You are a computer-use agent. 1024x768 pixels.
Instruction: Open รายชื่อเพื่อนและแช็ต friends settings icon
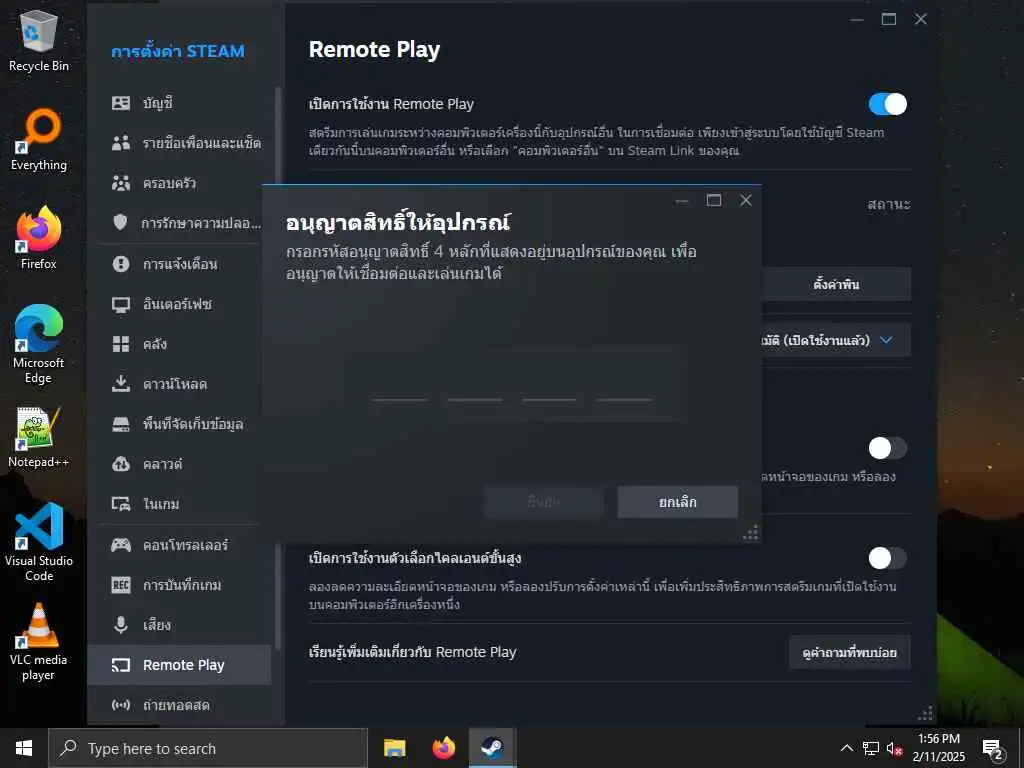coord(121,143)
